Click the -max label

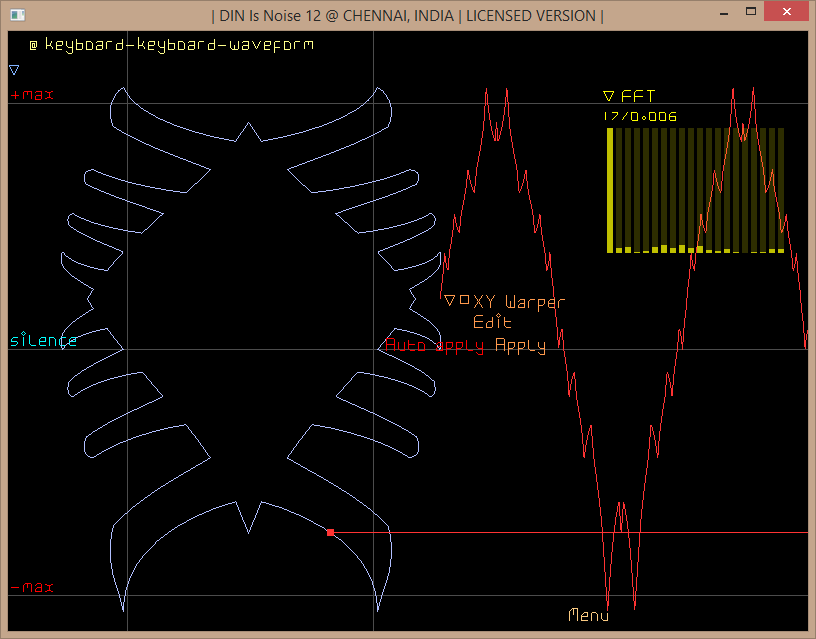[x=31, y=587]
